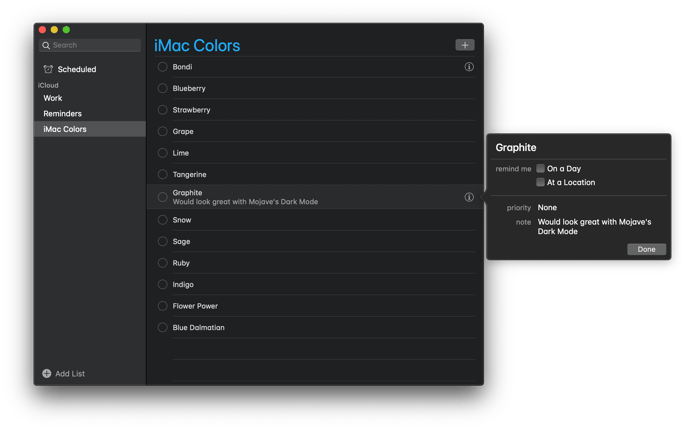Click the Scheduled alarm clock icon
Image resolution: width=693 pixels, height=430 pixels.
pyautogui.click(x=48, y=69)
